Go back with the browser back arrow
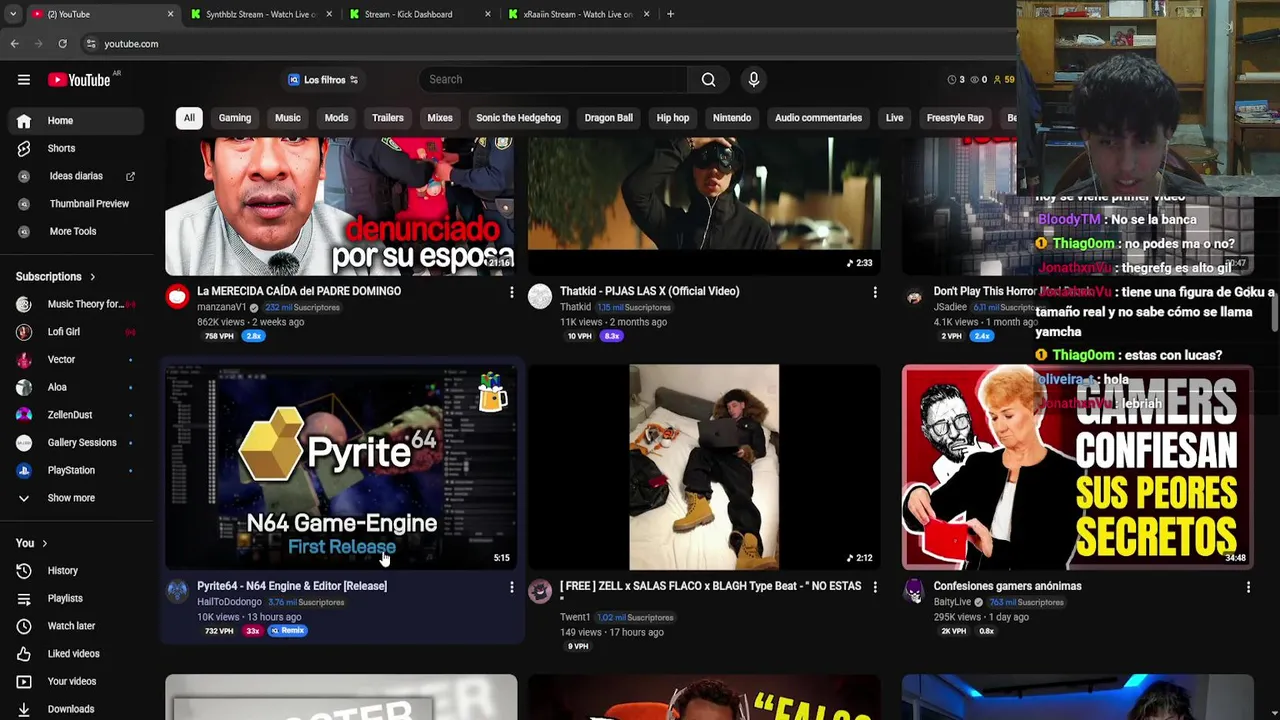This screenshot has width=1280, height=720. (14, 44)
